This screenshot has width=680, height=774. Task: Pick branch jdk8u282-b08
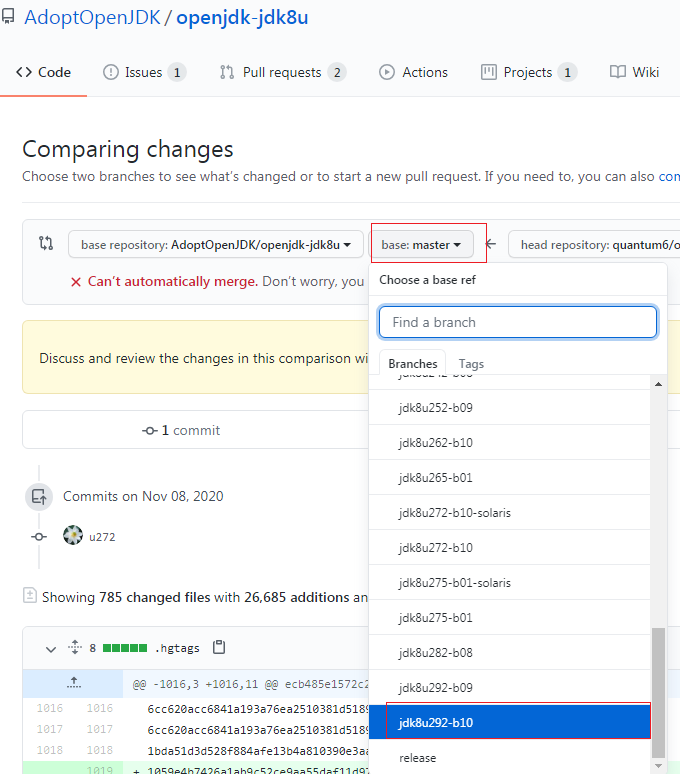509,653
